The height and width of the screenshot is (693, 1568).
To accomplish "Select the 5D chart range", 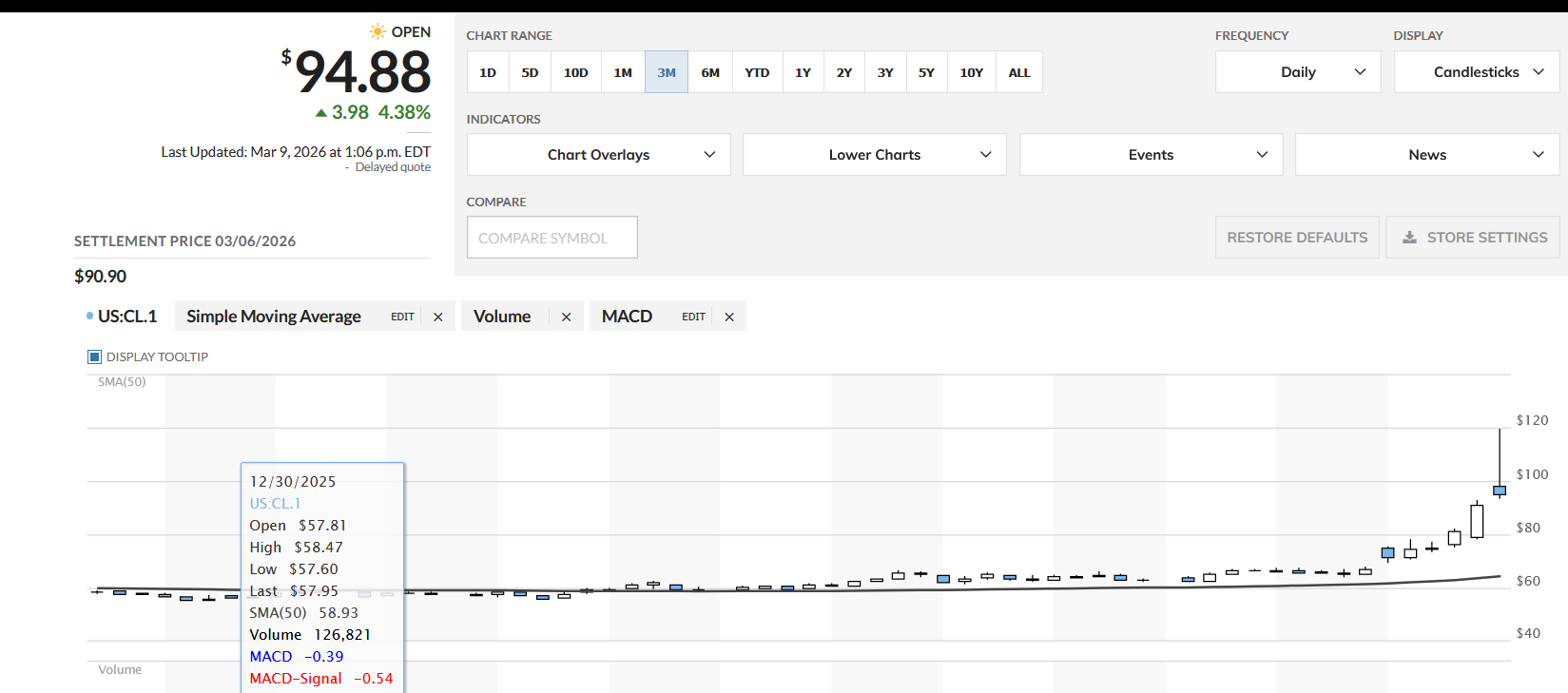I will [530, 72].
